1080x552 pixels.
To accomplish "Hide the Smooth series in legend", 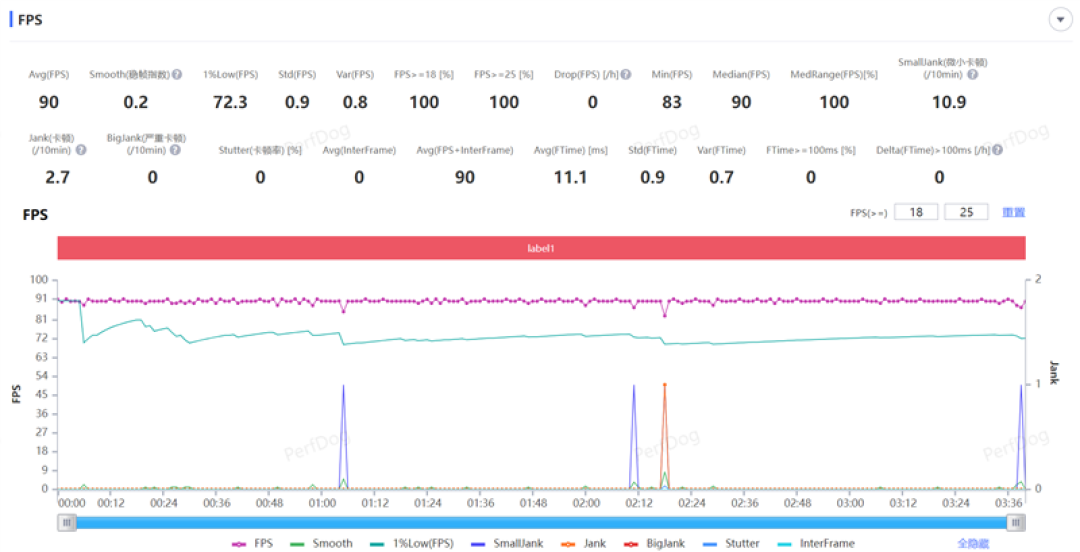I will pyautogui.click(x=322, y=544).
